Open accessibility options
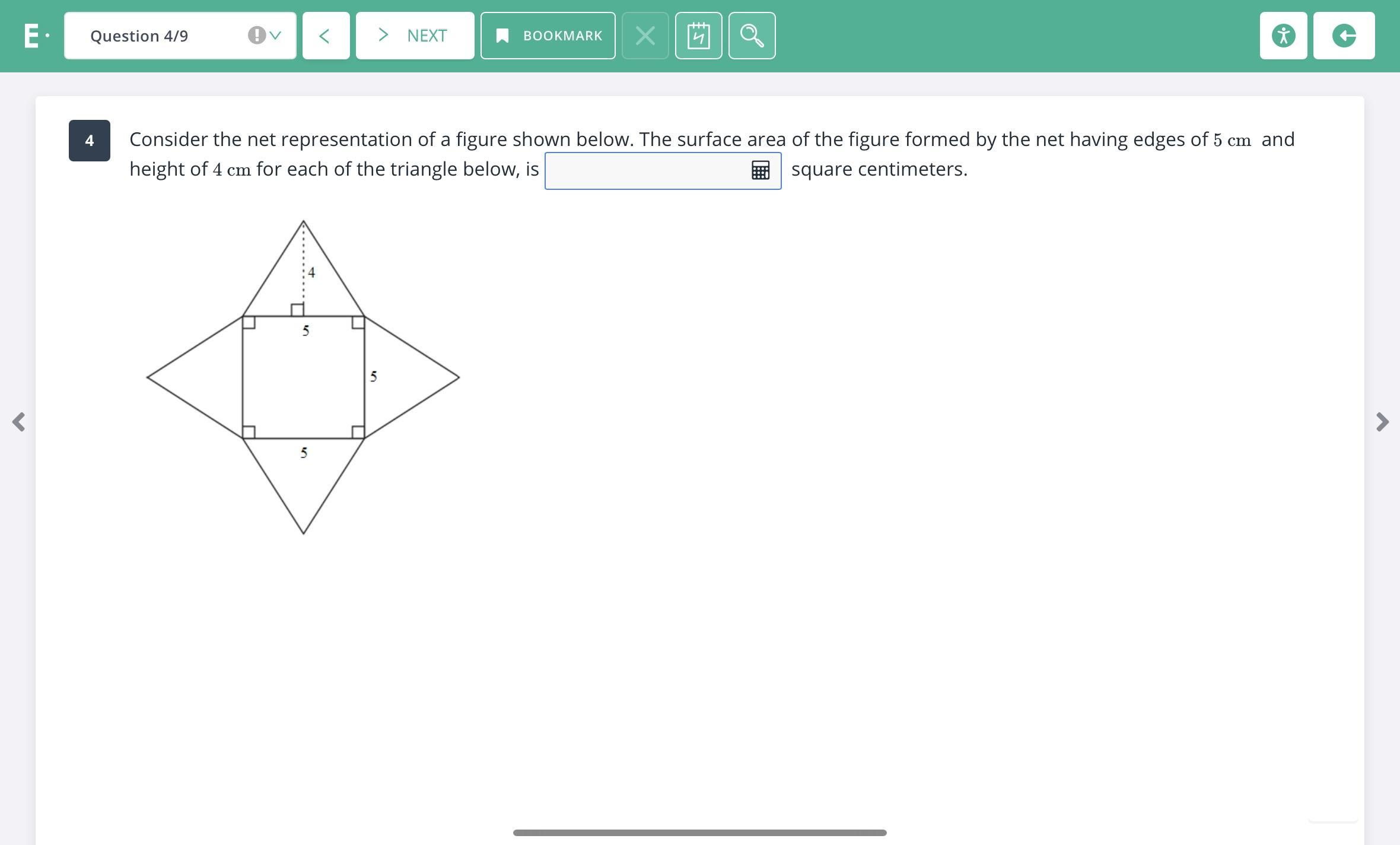This screenshot has height=845, width=1400. point(1283,36)
